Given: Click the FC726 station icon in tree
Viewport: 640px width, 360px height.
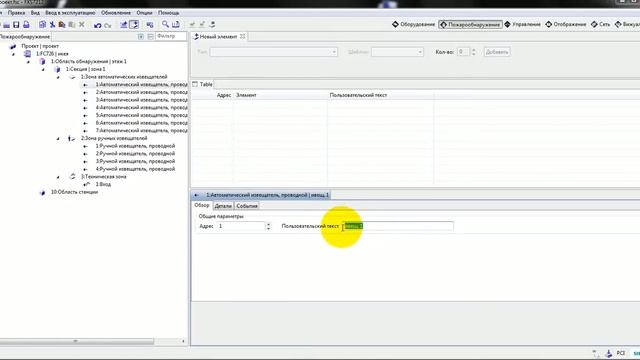Looking at the screenshot, I should click(x=27, y=53).
